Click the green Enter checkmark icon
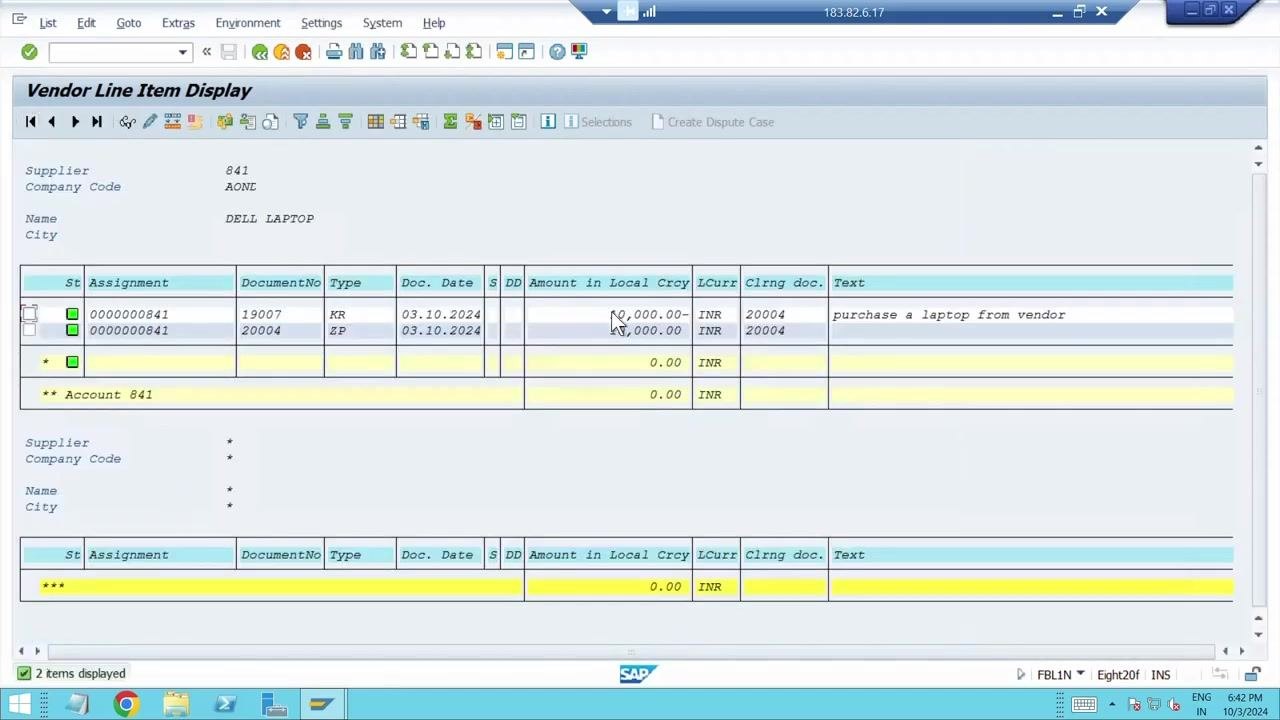Viewport: 1280px width, 720px height. (x=29, y=52)
